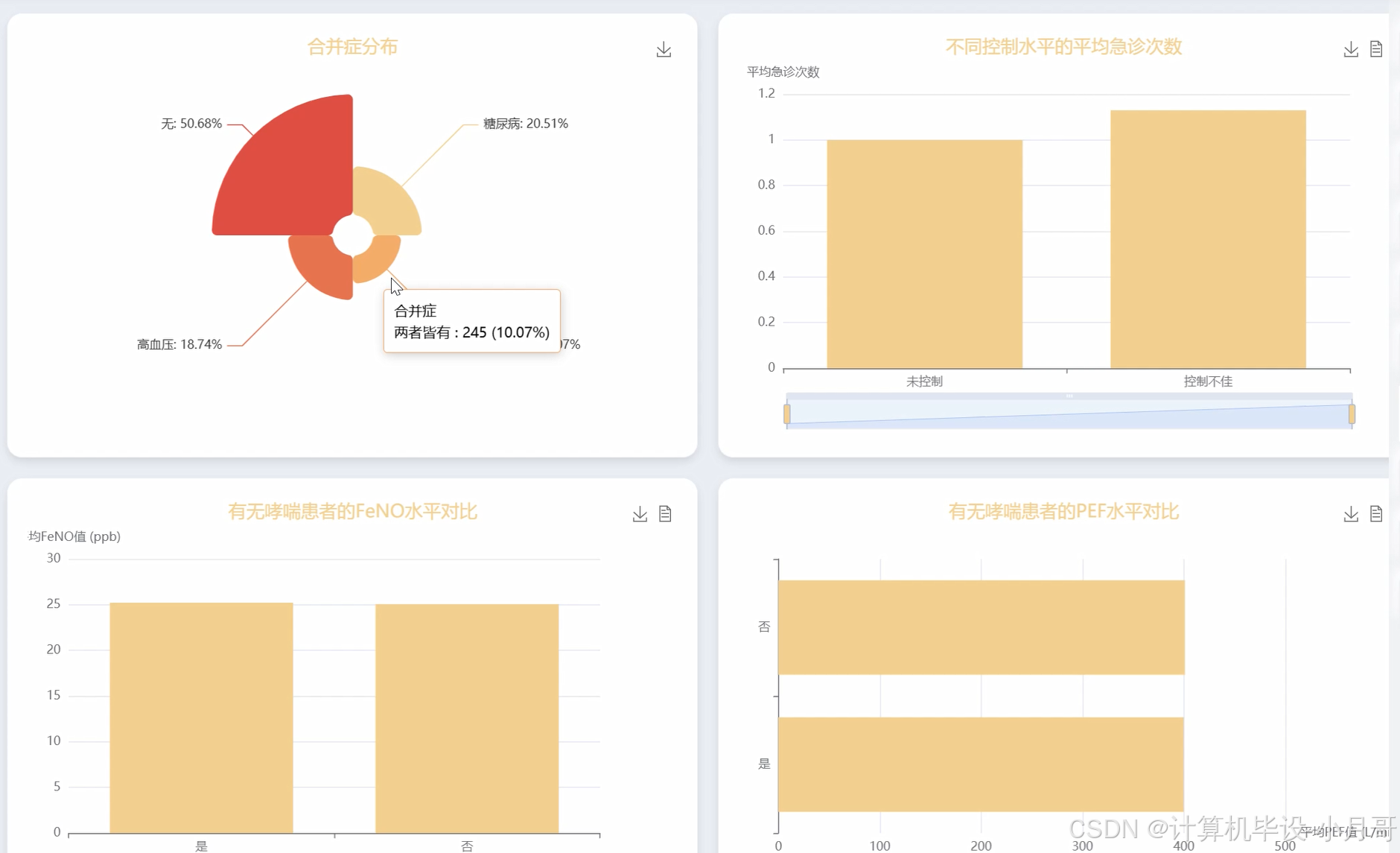Download the 不同控制水平的平均急诊次数 chart
1400x853 pixels.
coord(1351,48)
